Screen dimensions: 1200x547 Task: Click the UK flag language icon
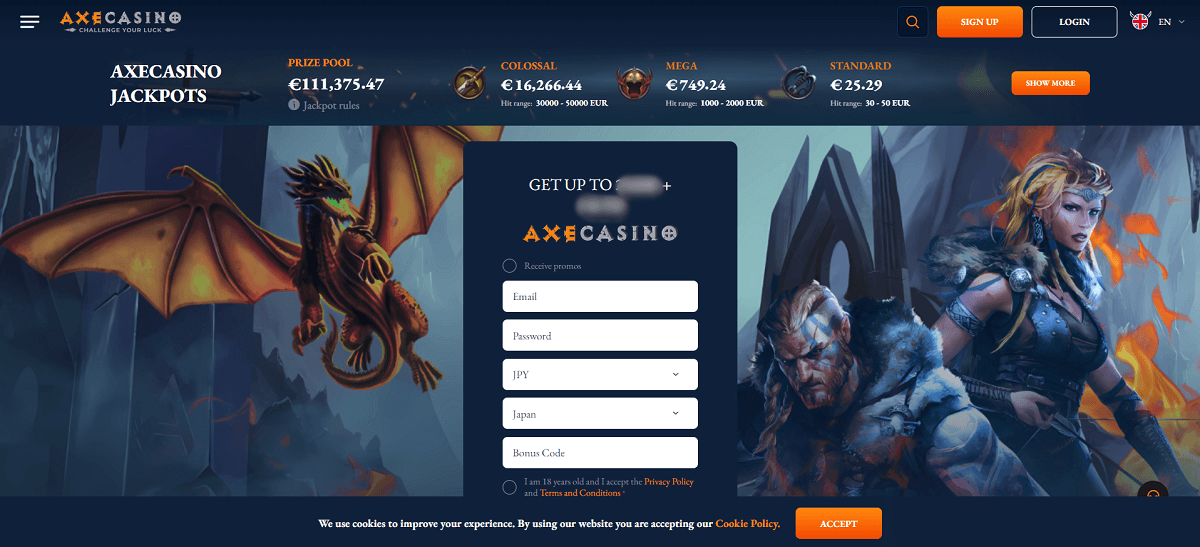(1139, 21)
